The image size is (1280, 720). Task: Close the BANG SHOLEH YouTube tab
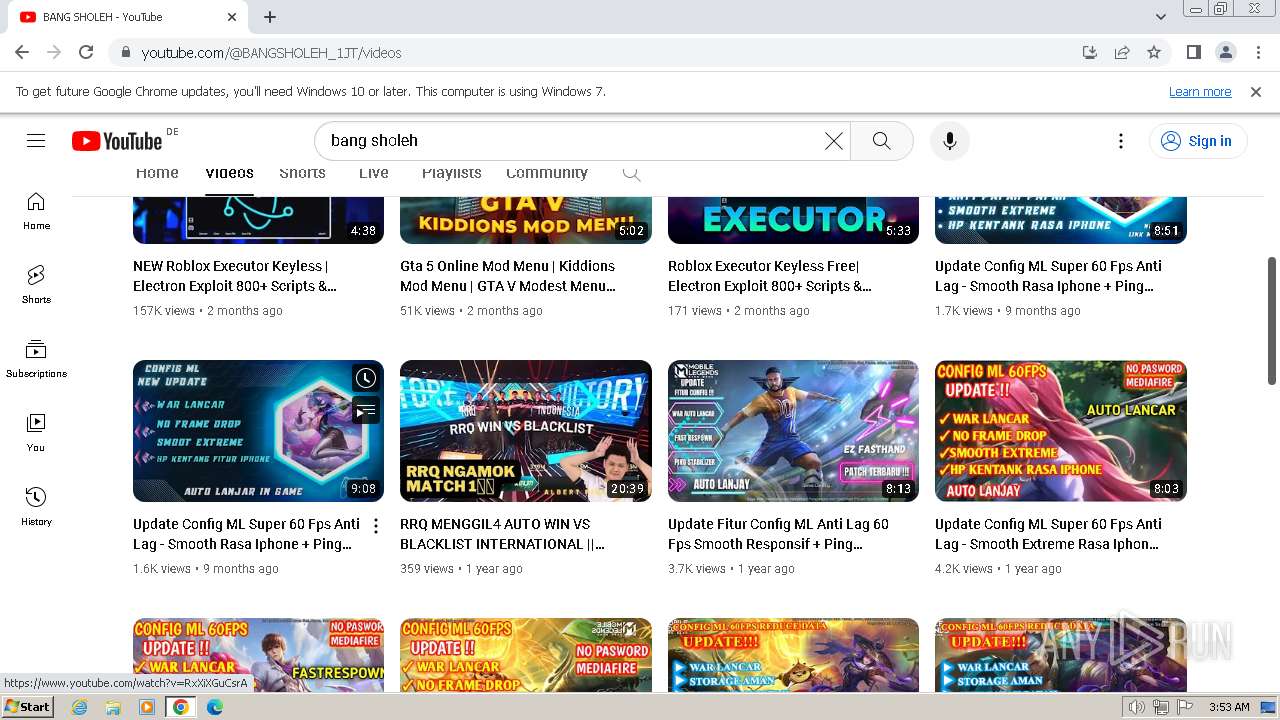(232, 17)
